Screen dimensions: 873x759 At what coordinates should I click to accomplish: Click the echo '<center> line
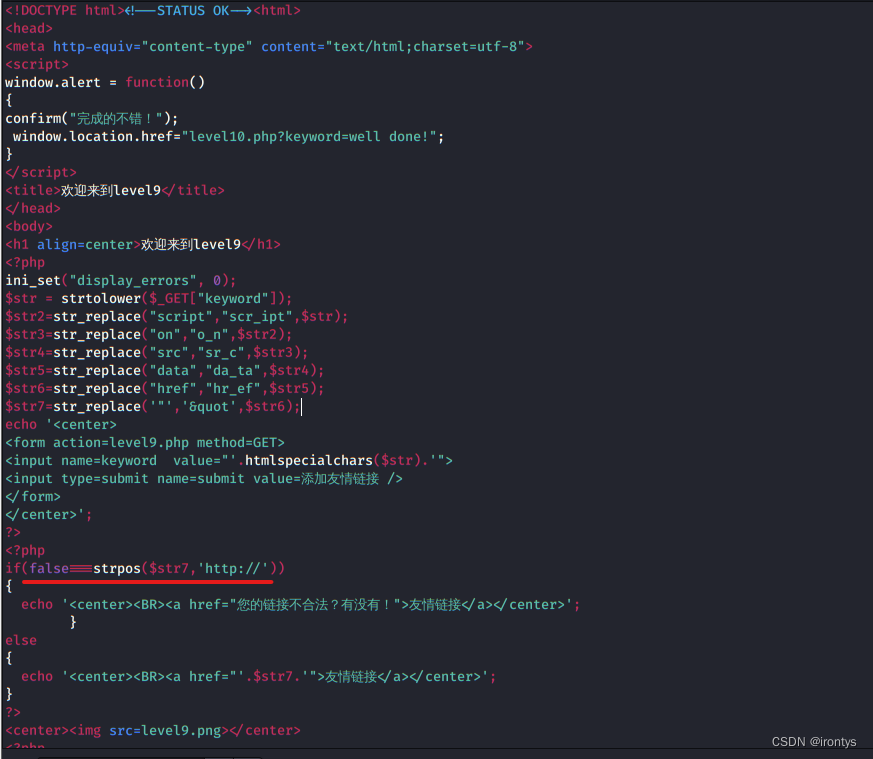(61, 424)
